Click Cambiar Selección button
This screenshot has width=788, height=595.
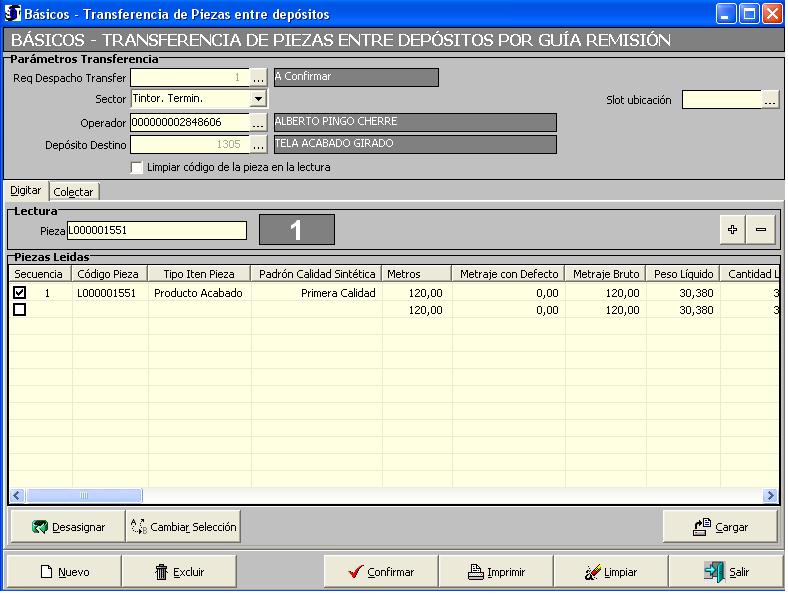pos(184,526)
